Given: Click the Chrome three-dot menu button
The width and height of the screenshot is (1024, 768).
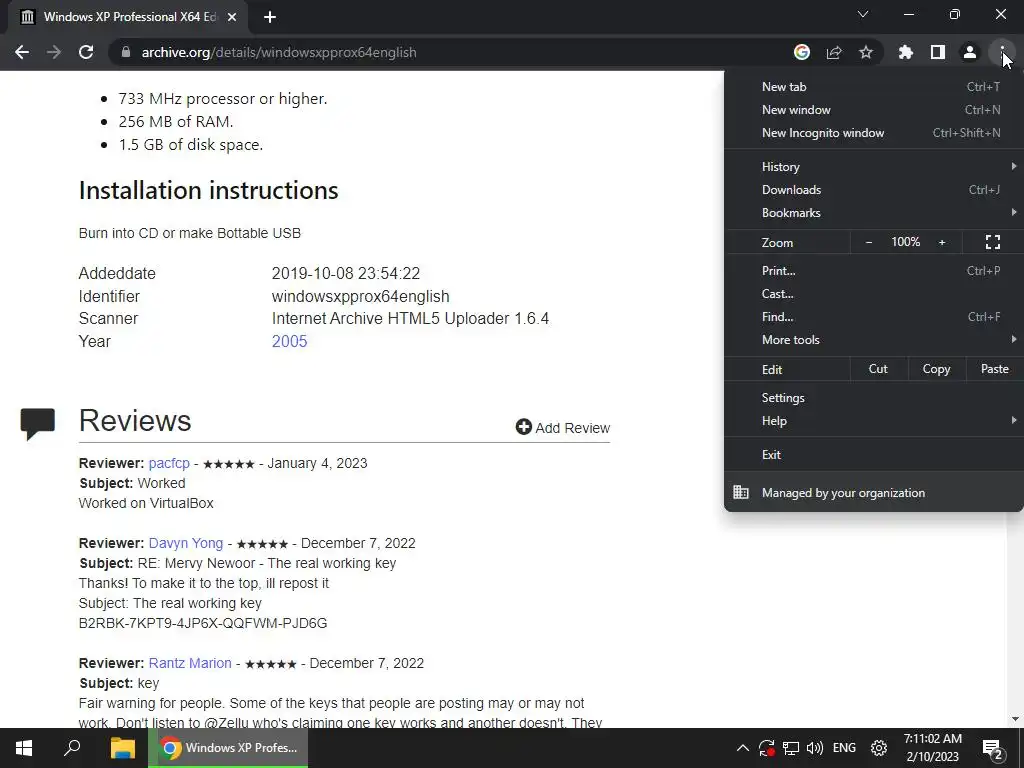Looking at the screenshot, I should tap(1002, 52).
